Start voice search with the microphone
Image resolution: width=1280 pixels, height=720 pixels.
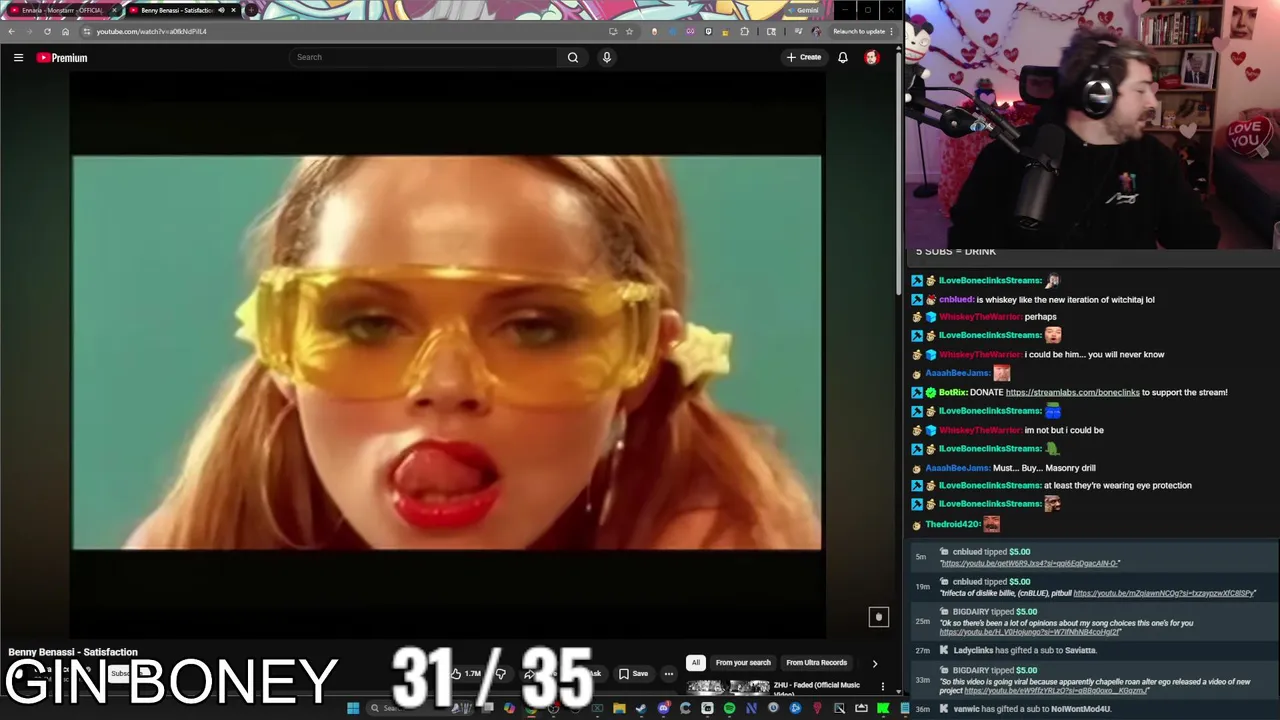click(x=606, y=57)
